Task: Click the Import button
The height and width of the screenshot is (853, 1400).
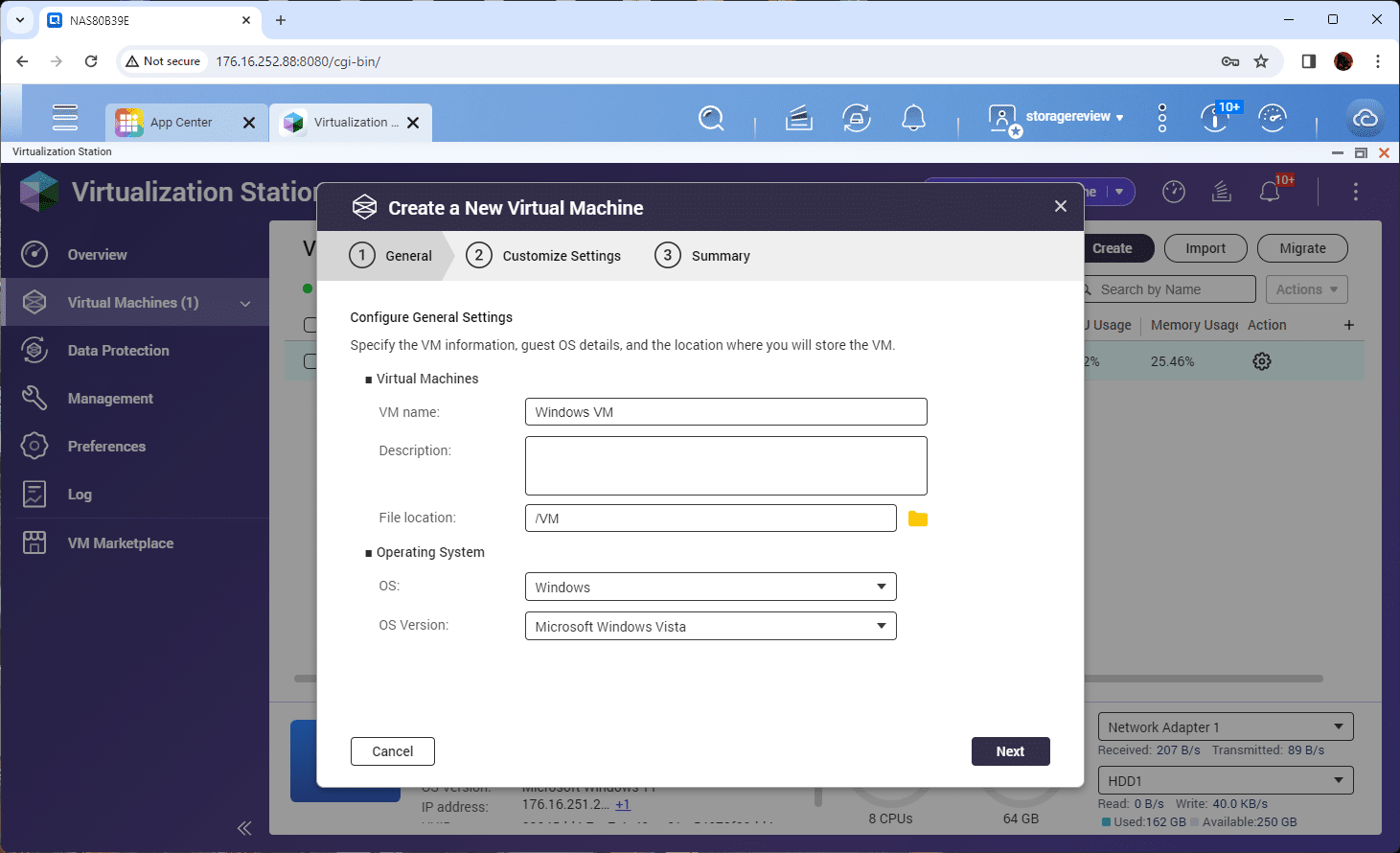Action: point(1205,248)
